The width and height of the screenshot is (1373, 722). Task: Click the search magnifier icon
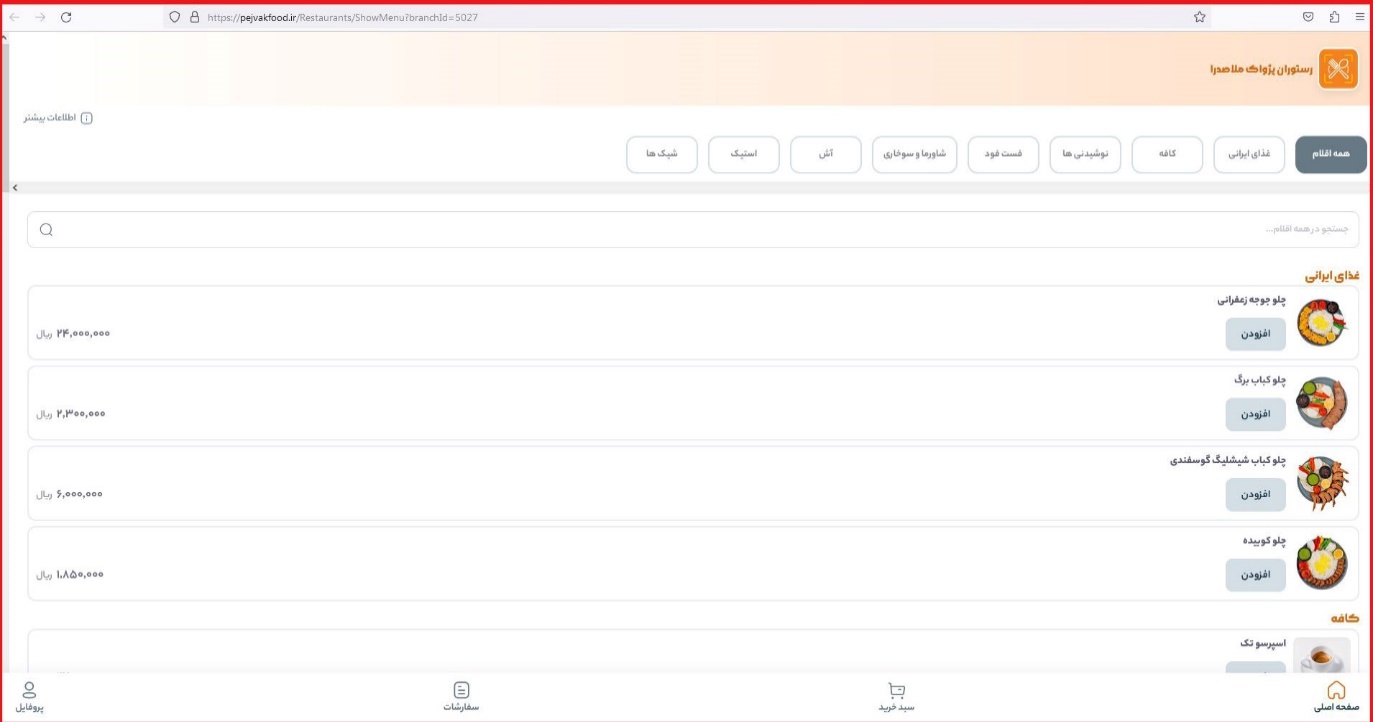click(46, 230)
